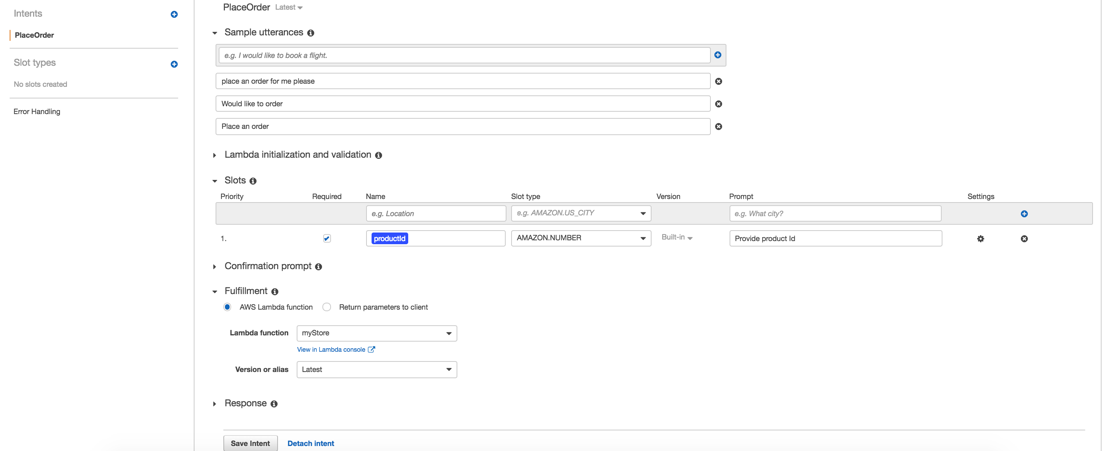Toggle Required checkbox for productId slot
Image resolution: width=1105 pixels, height=451 pixels.
tap(327, 239)
